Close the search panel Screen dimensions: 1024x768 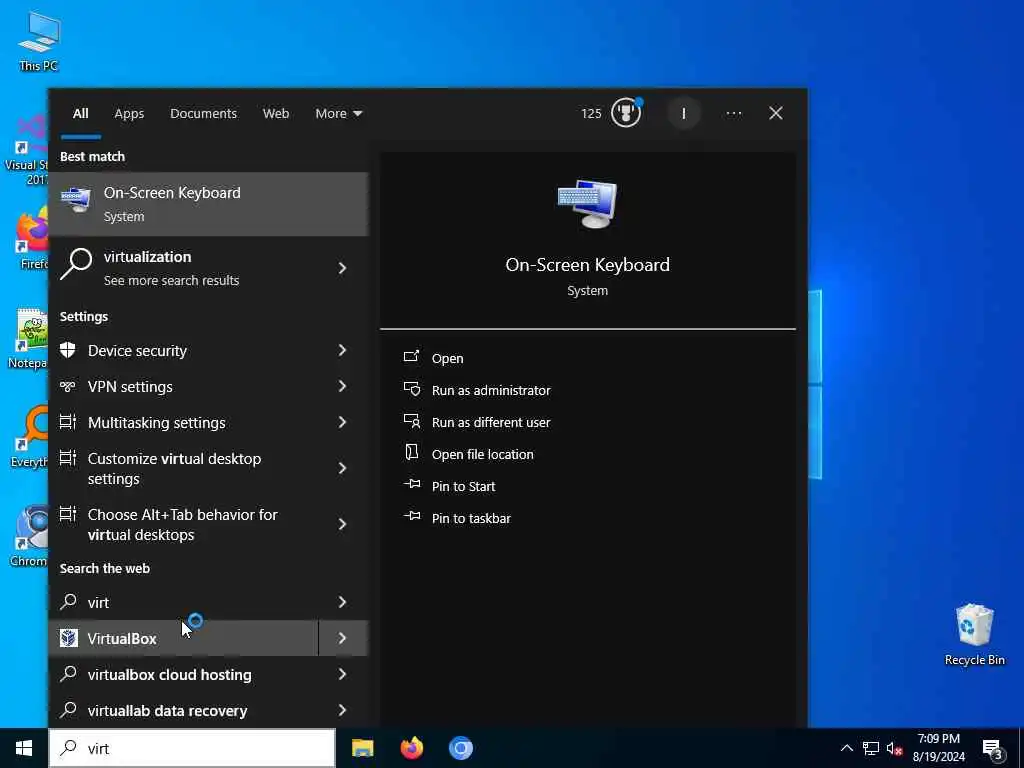click(776, 114)
